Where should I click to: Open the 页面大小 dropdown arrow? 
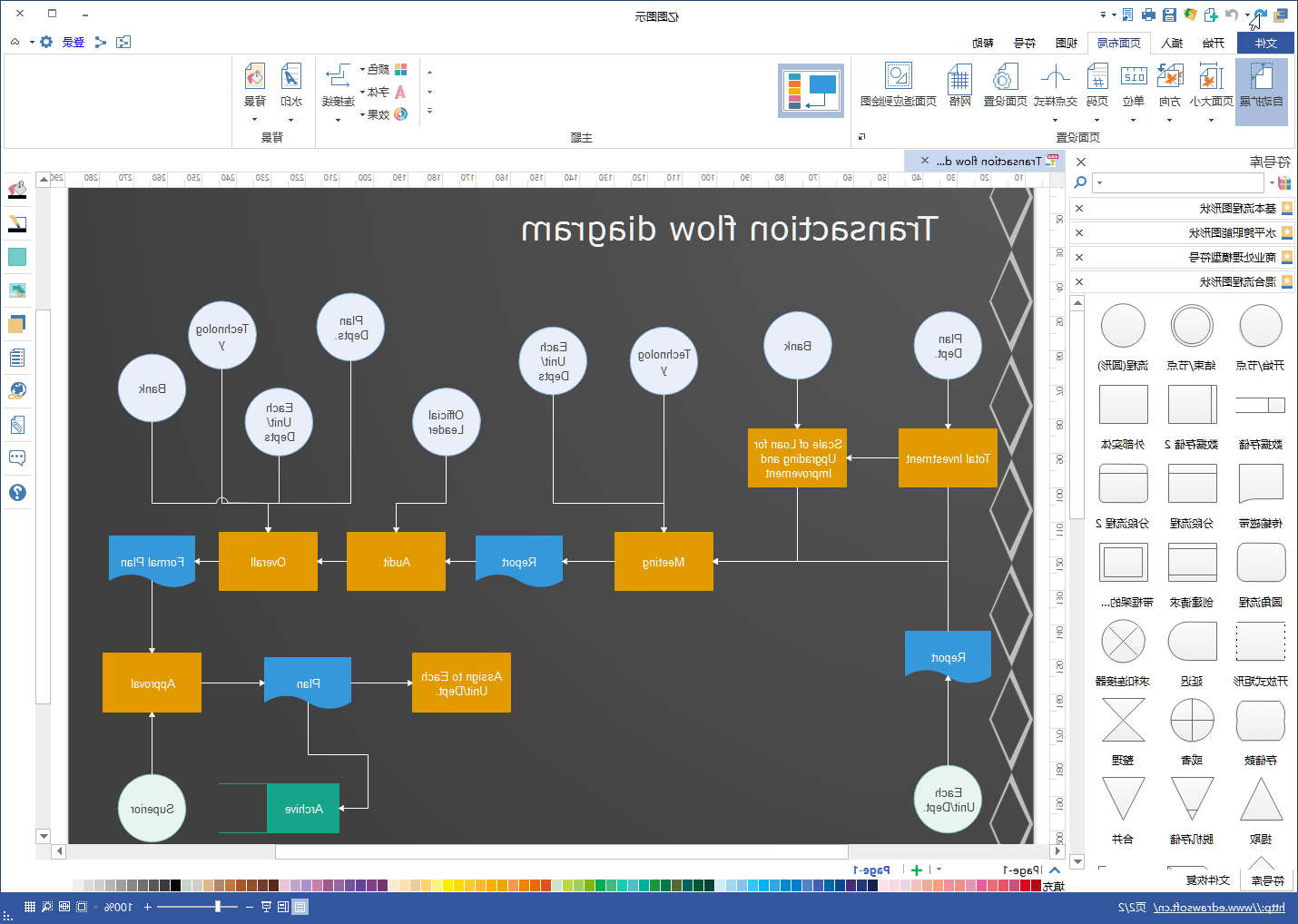pos(1211,119)
